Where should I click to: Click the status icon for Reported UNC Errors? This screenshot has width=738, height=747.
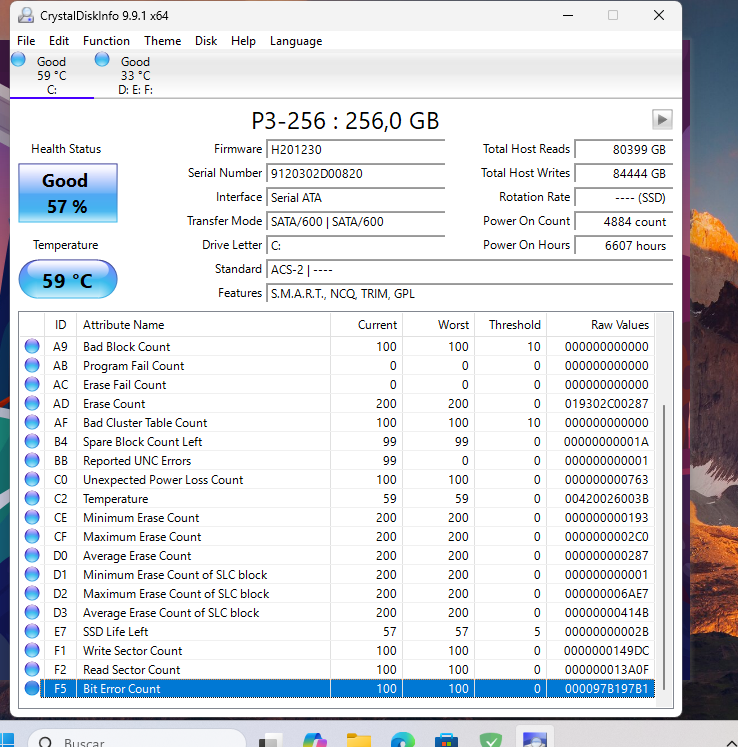coord(32,460)
